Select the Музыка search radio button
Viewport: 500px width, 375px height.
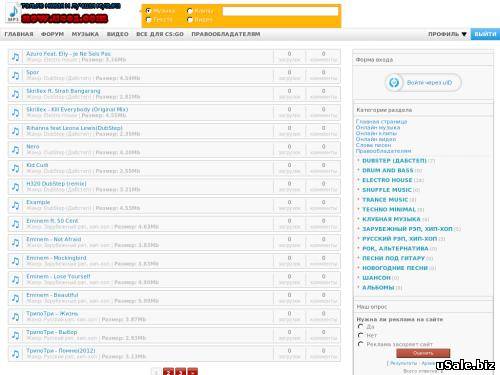149,11
